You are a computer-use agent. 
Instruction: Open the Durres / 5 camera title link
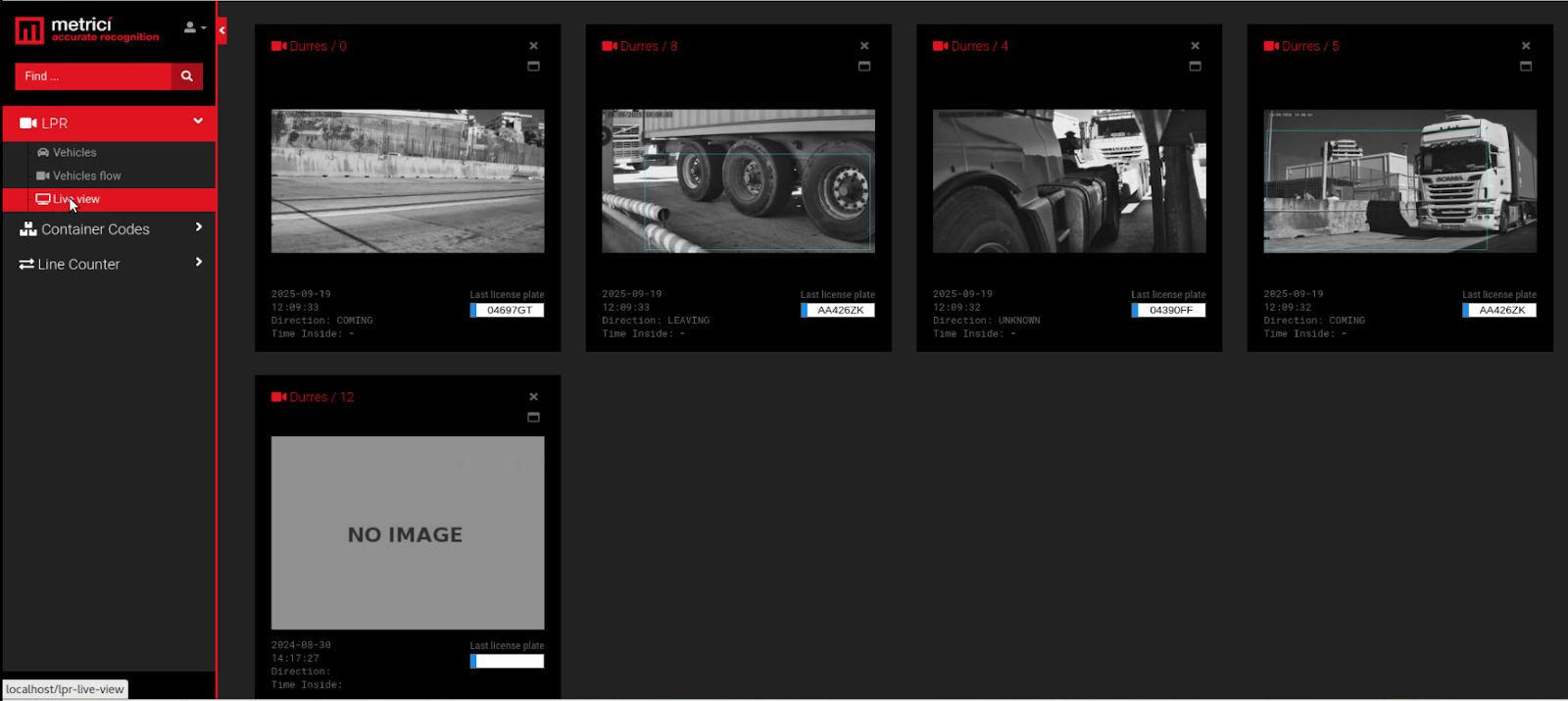tap(1309, 46)
